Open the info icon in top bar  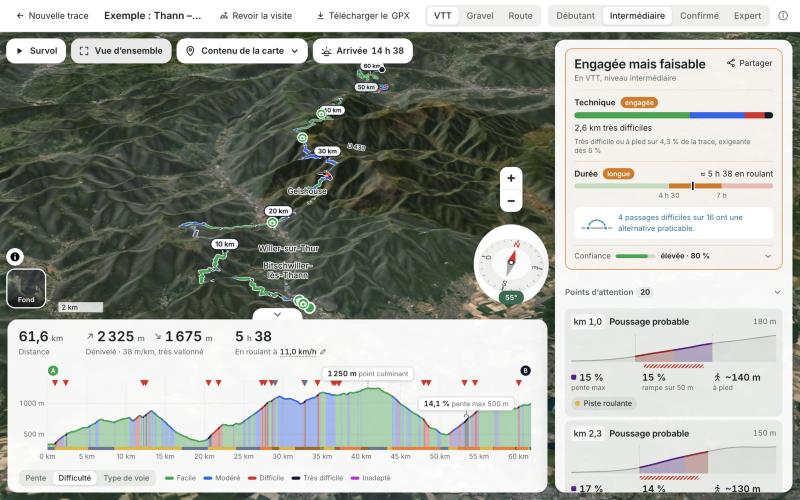783,16
